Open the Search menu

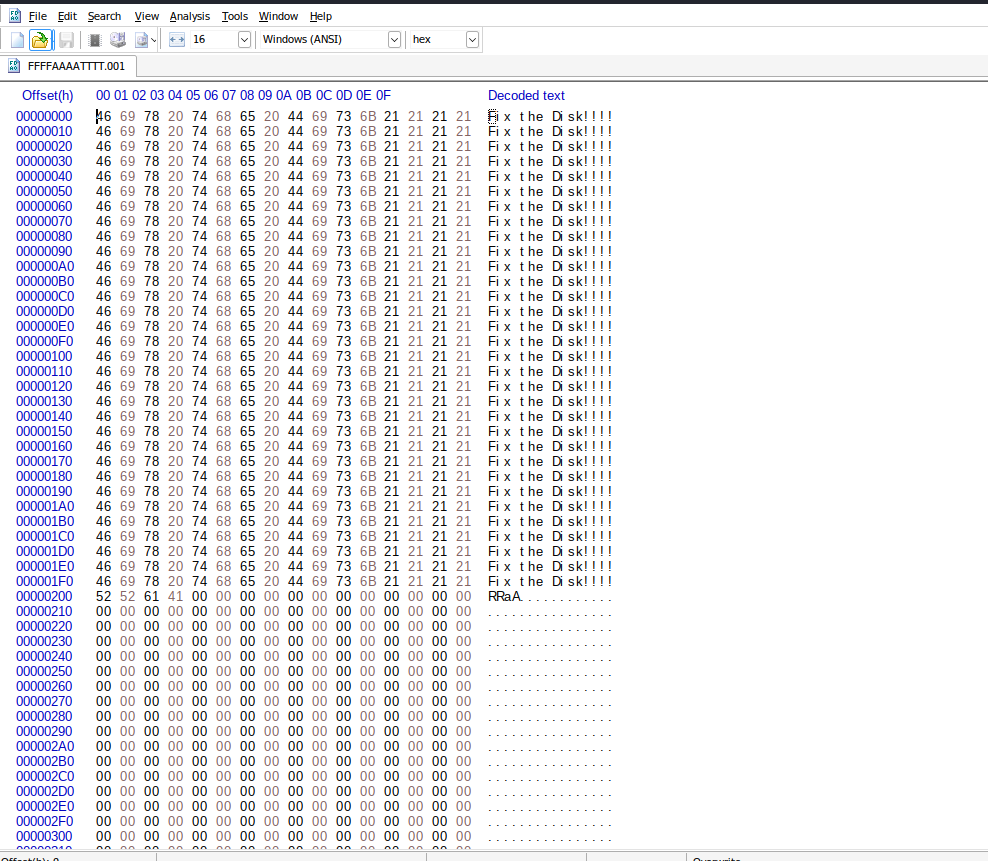104,16
